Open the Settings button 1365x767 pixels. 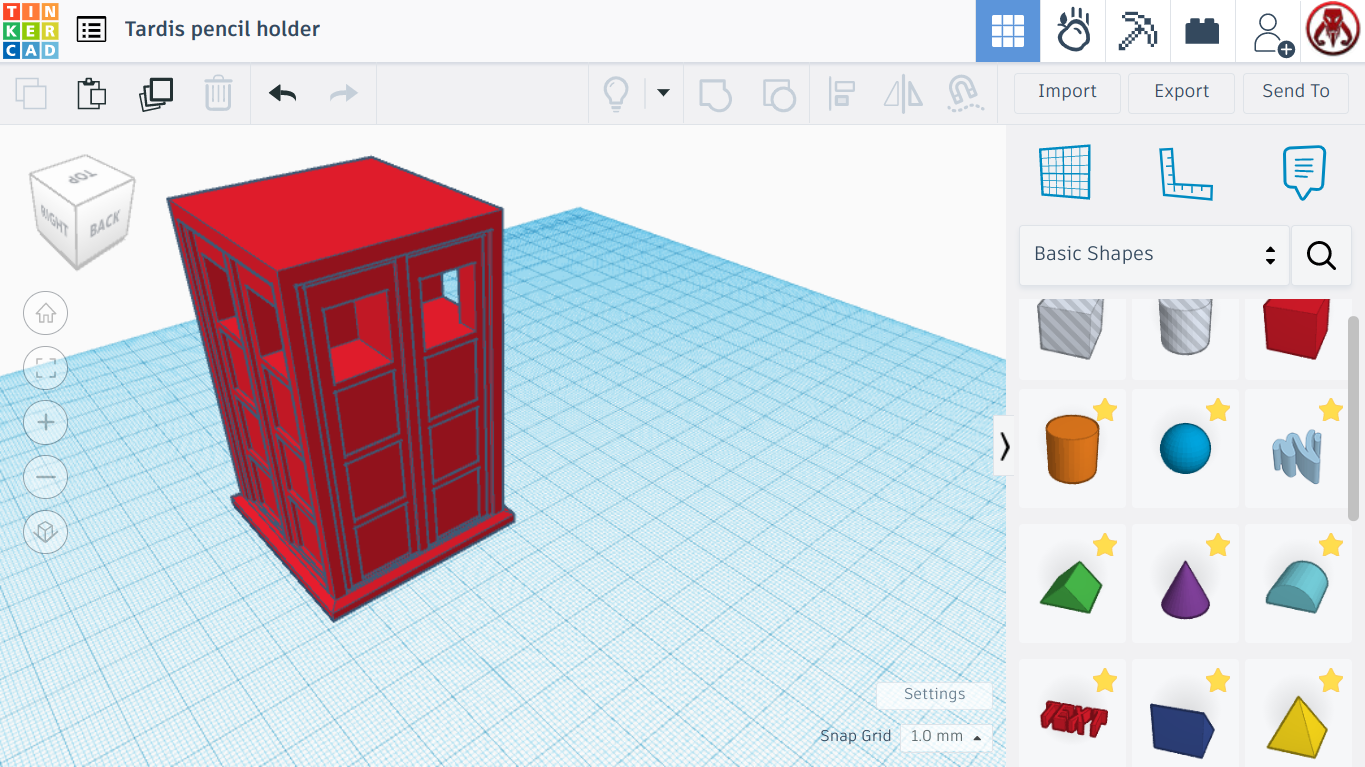click(934, 694)
